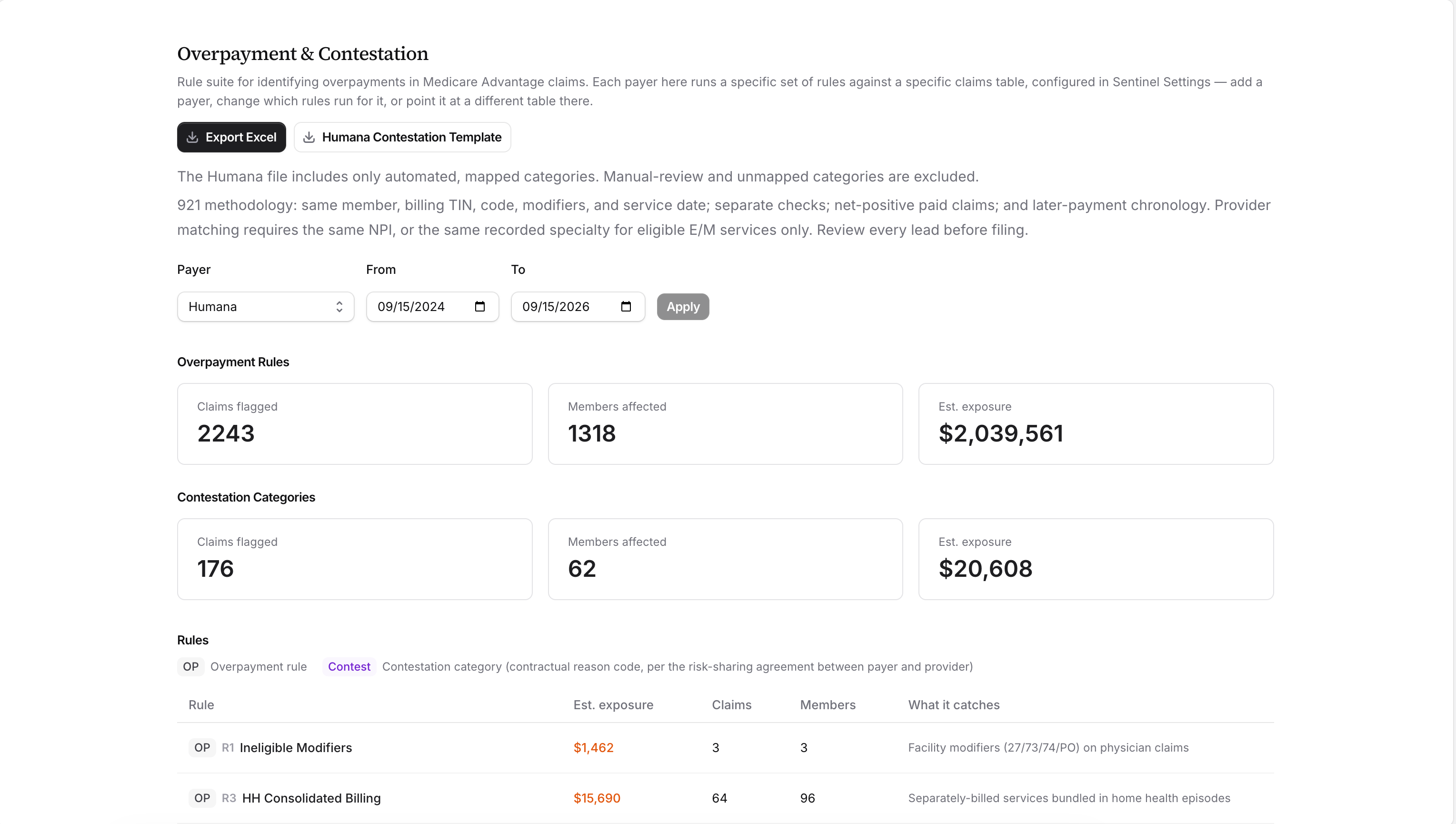
Task: Click the 1318 members affected card
Action: (725, 424)
